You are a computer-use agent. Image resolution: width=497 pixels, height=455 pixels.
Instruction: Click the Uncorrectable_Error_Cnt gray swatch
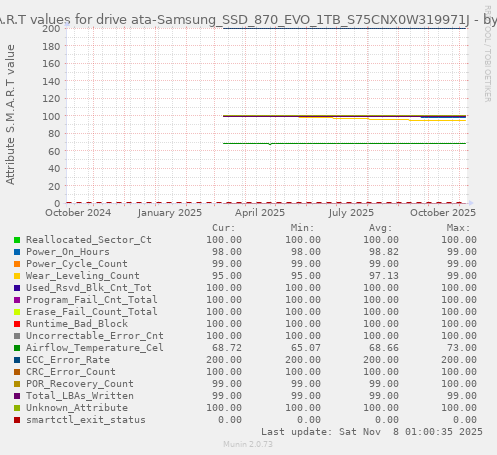coord(17,336)
